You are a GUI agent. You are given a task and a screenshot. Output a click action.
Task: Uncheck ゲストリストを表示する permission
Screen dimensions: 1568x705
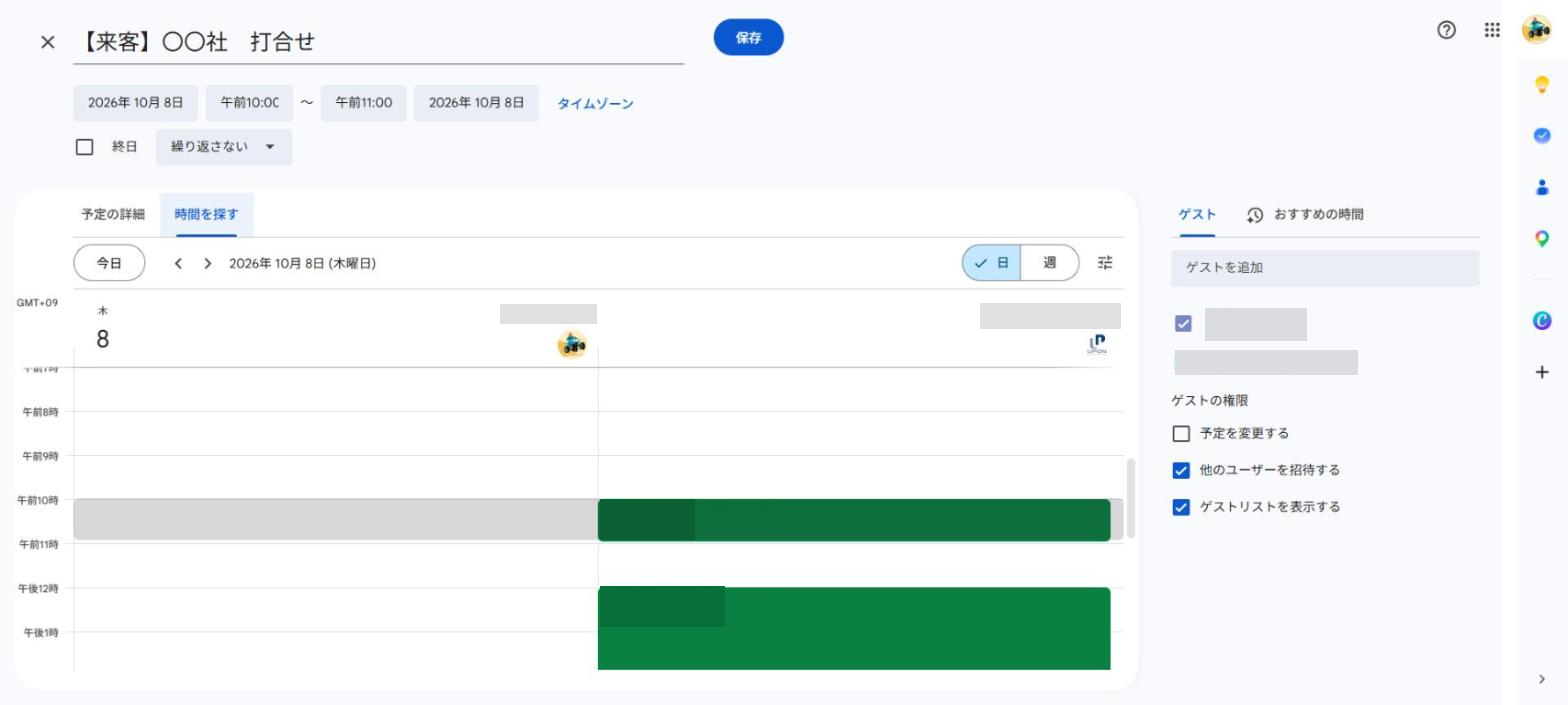(1181, 507)
